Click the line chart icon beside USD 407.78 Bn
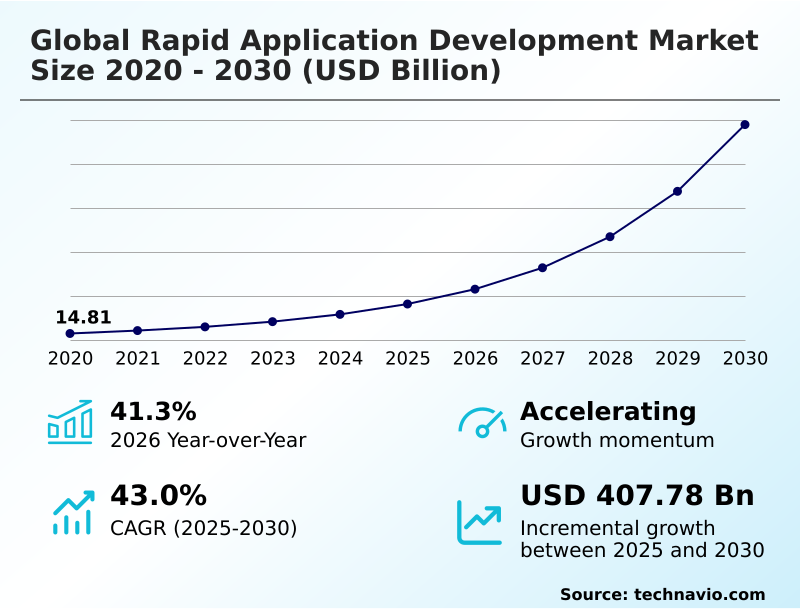This screenshot has width=800, height=610. pyautogui.click(x=479, y=522)
